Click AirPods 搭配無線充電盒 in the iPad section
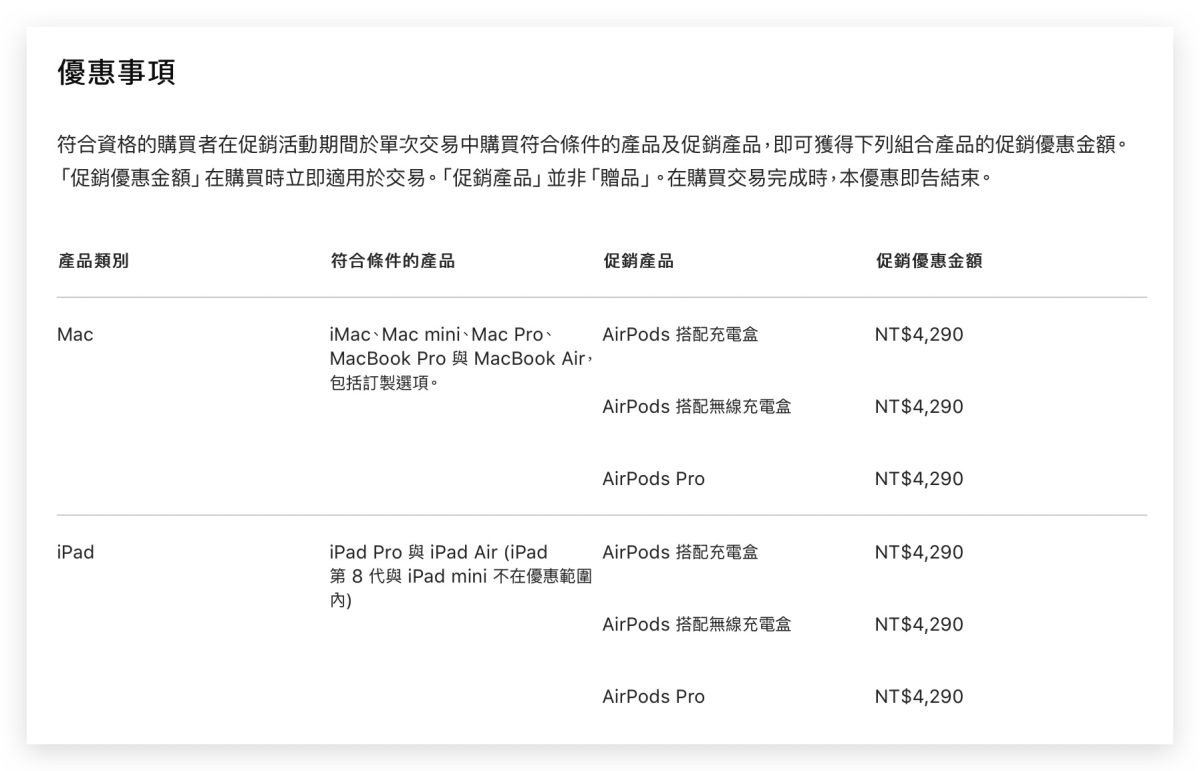The image size is (1200, 771). [697, 625]
